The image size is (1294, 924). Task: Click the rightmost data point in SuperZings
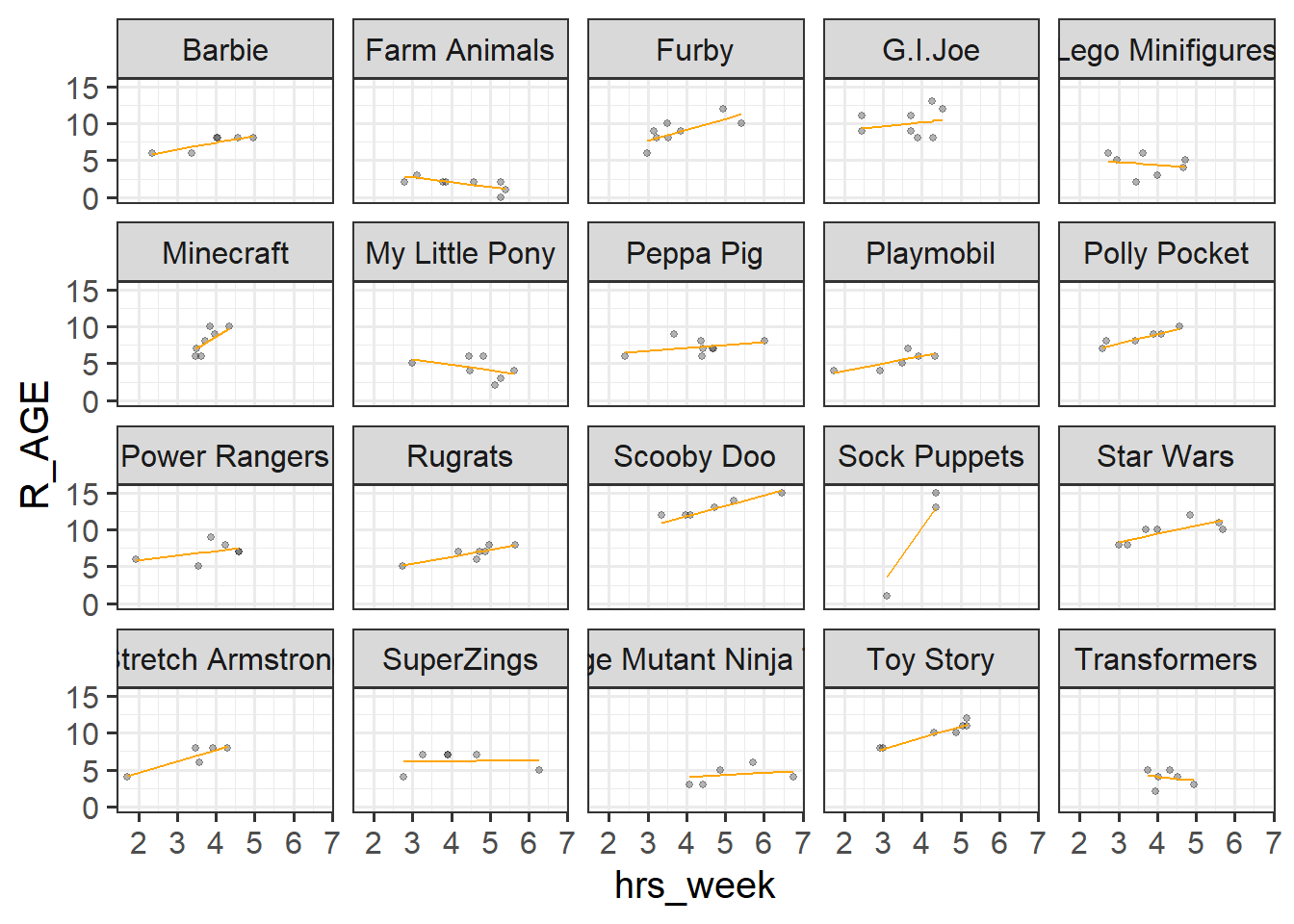pyautogui.click(x=539, y=770)
